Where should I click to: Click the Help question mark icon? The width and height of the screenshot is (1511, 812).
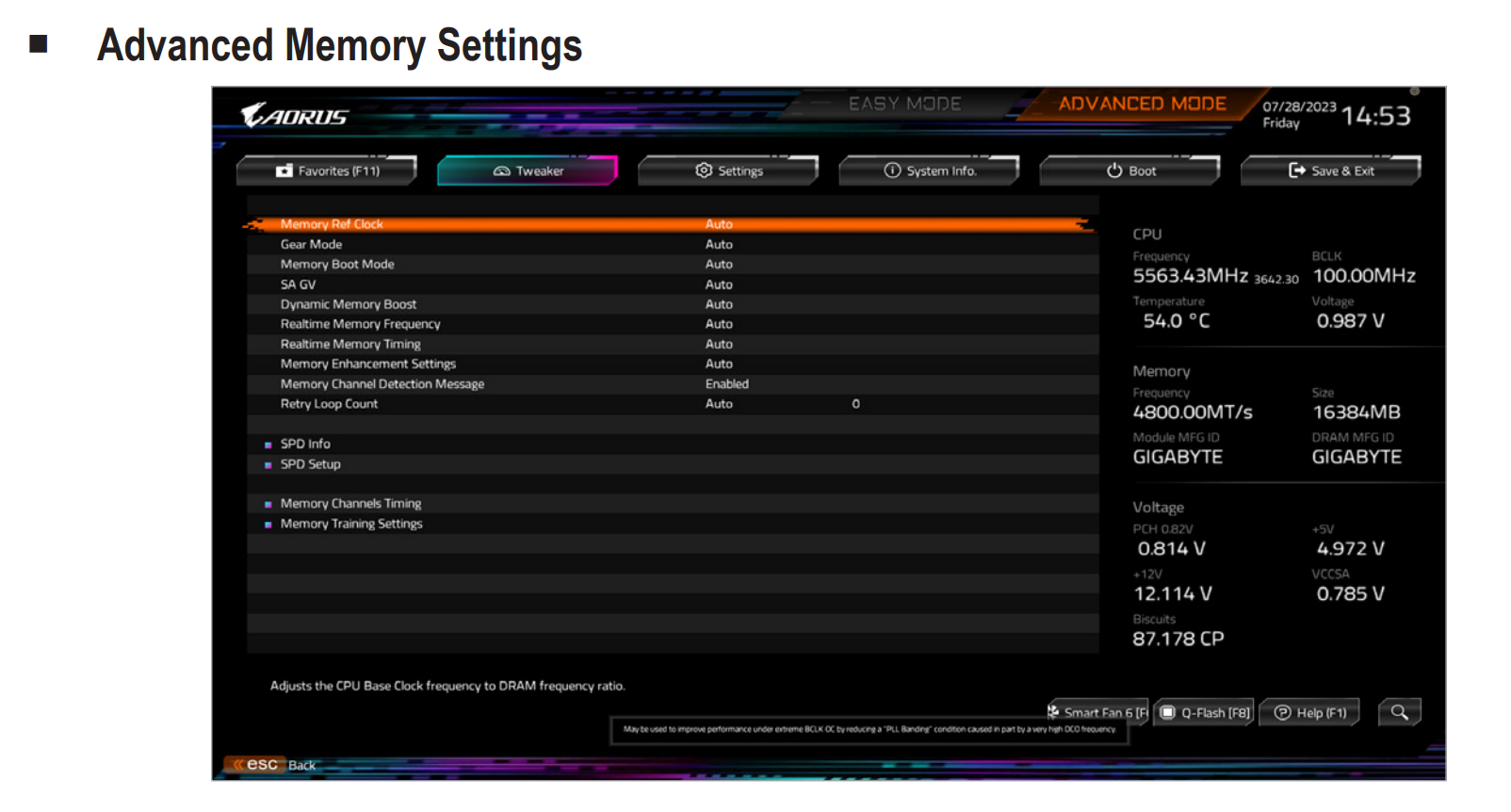click(1282, 713)
